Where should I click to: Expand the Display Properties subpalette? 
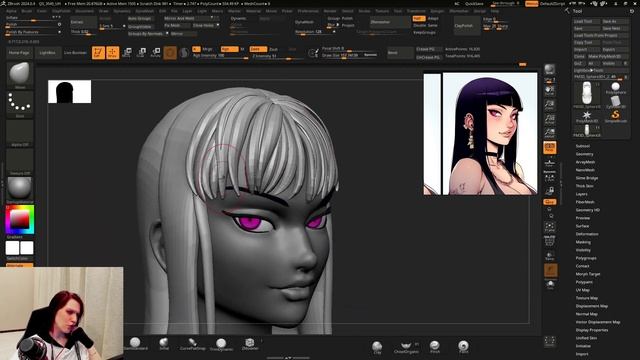(x=592, y=330)
